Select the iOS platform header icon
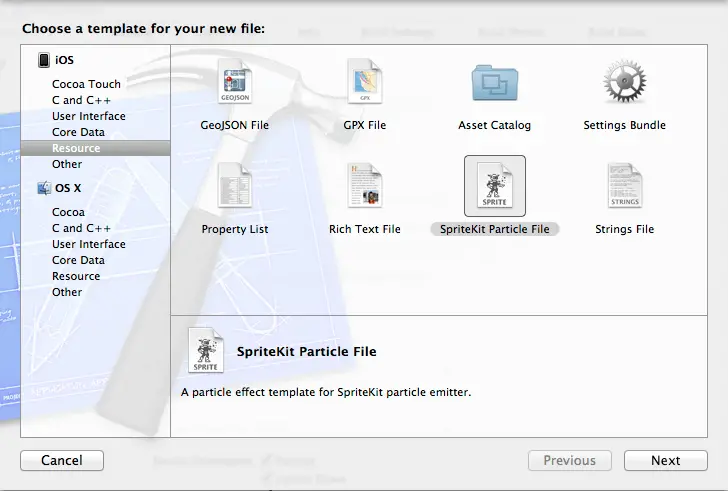The height and width of the screenshot is (491, 728). tap(44, 60)
